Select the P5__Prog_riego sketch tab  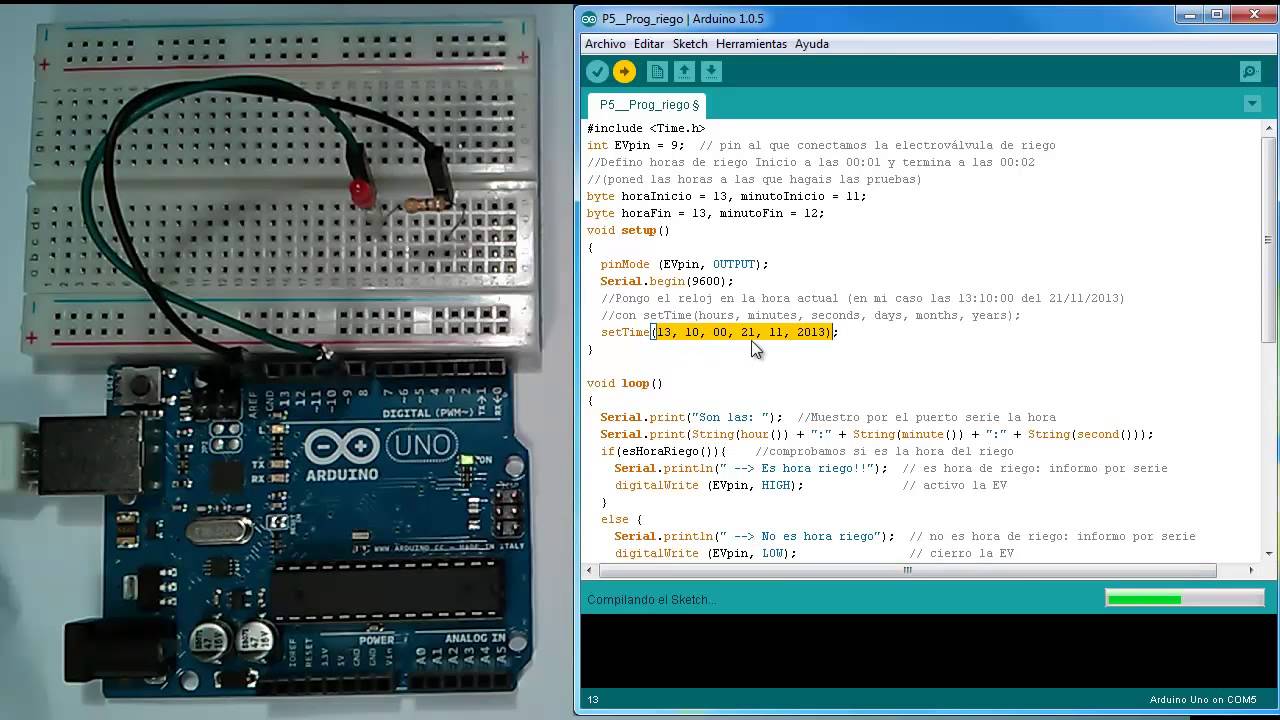[647, 105]
